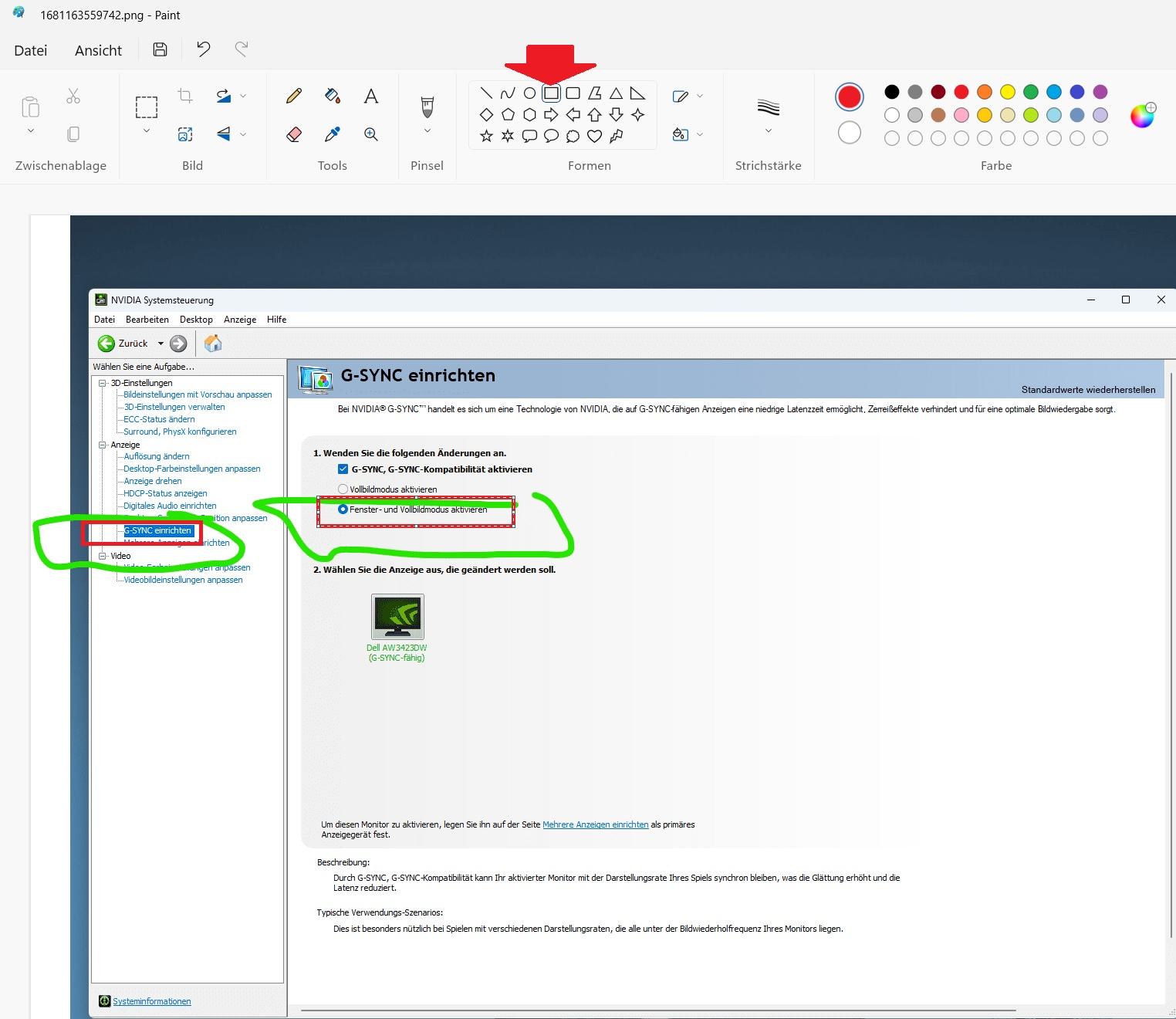
Task: Click the rotate image icon
Action: coord(223,96)
